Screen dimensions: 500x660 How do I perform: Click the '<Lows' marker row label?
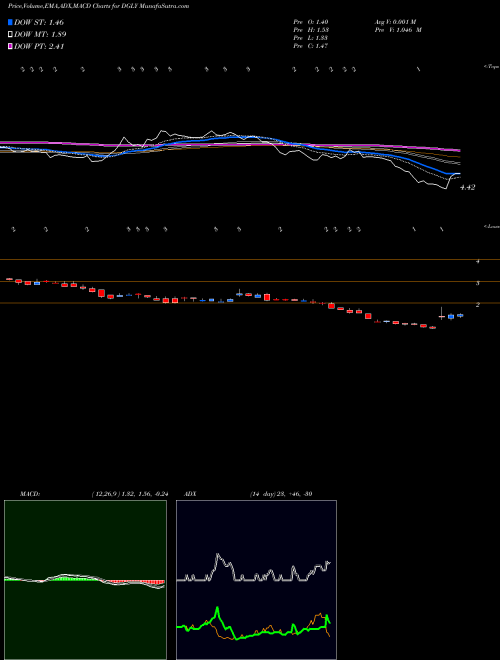click(x=491, y=226)
